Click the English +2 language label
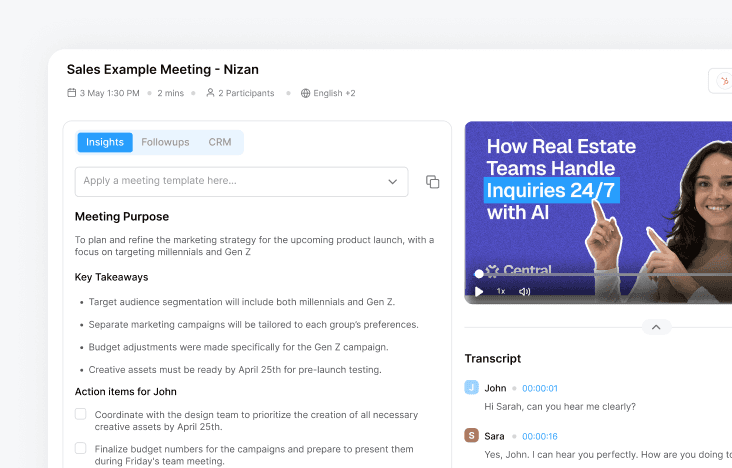The width and height of the screenshot is (732, 468). (x=334, y=93)
